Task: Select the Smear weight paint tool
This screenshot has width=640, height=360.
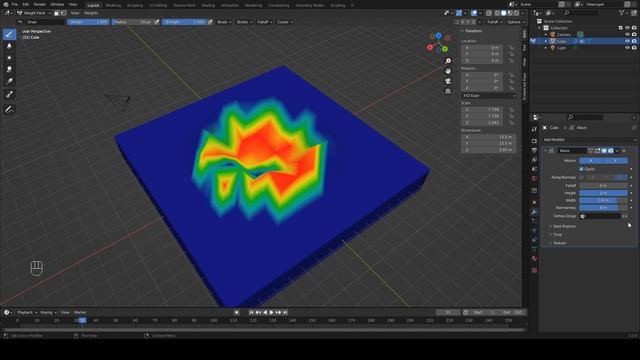Action: [x=9, y=69]
